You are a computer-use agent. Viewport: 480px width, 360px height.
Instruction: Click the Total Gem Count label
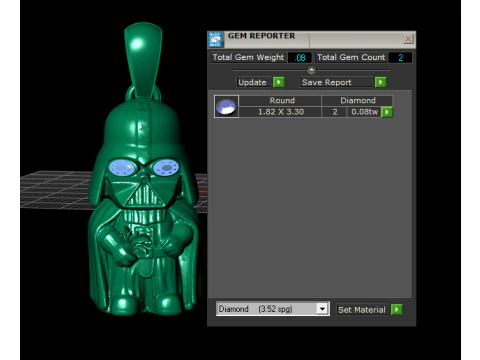click(351, 57)
